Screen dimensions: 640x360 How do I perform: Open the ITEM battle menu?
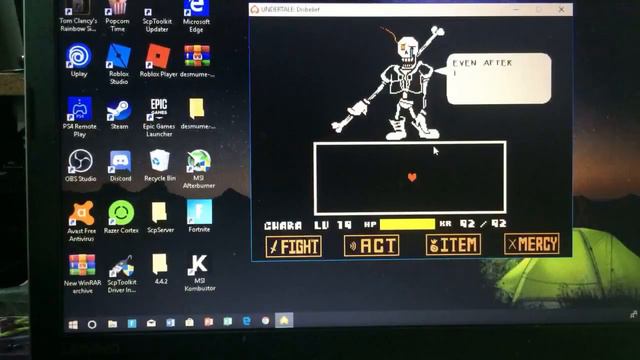pyautogui.click(x=453, y=244)
